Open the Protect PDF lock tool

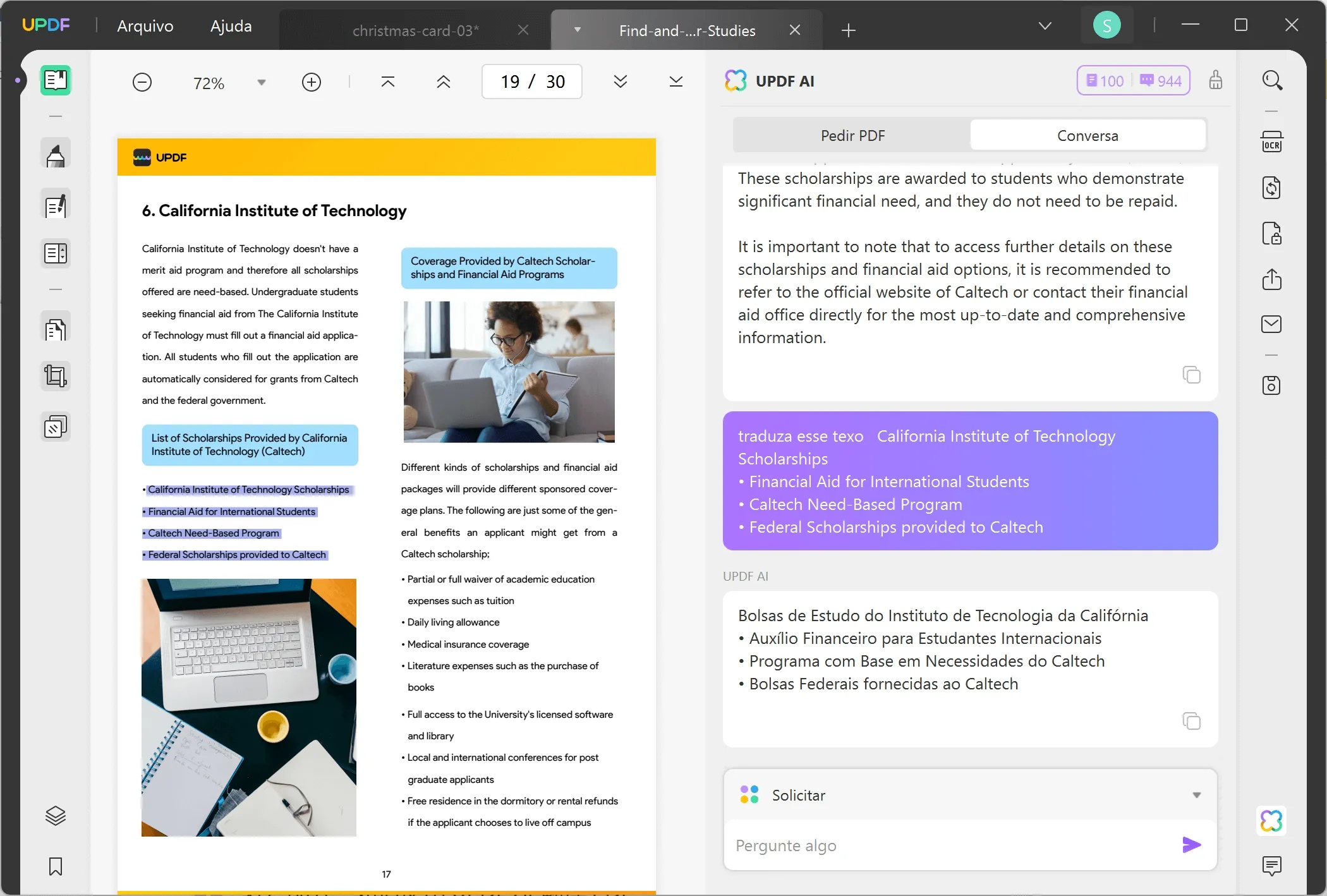[x=1272, y=233]
